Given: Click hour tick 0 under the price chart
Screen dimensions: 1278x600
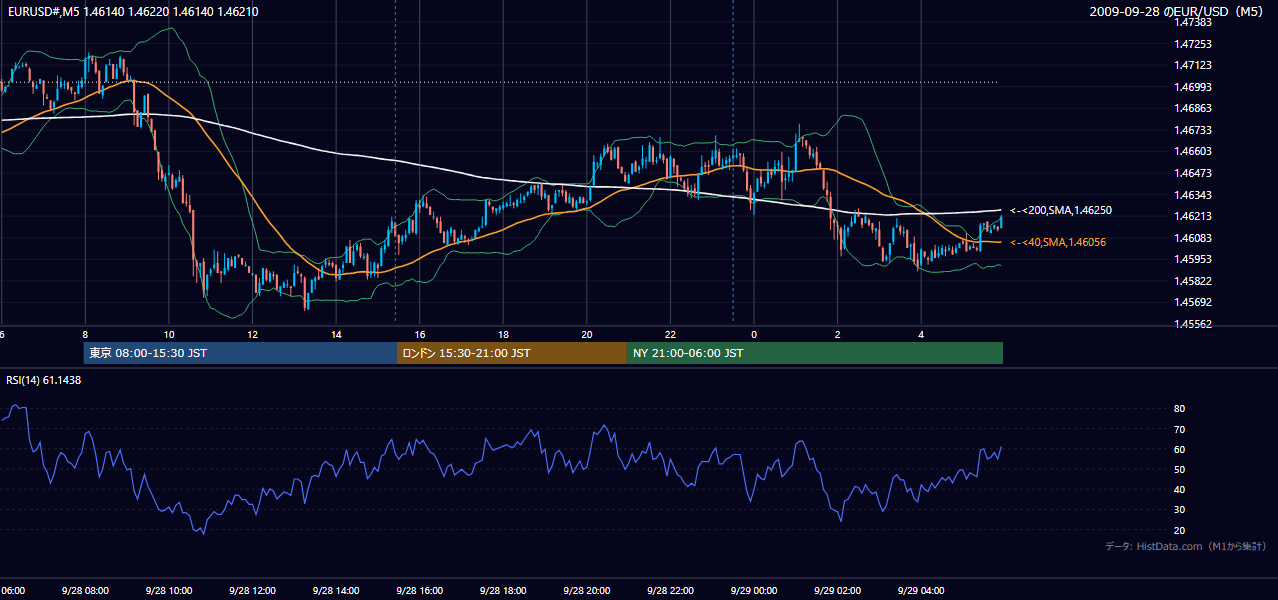Looking at the screenshot, I should pos(754,335).
